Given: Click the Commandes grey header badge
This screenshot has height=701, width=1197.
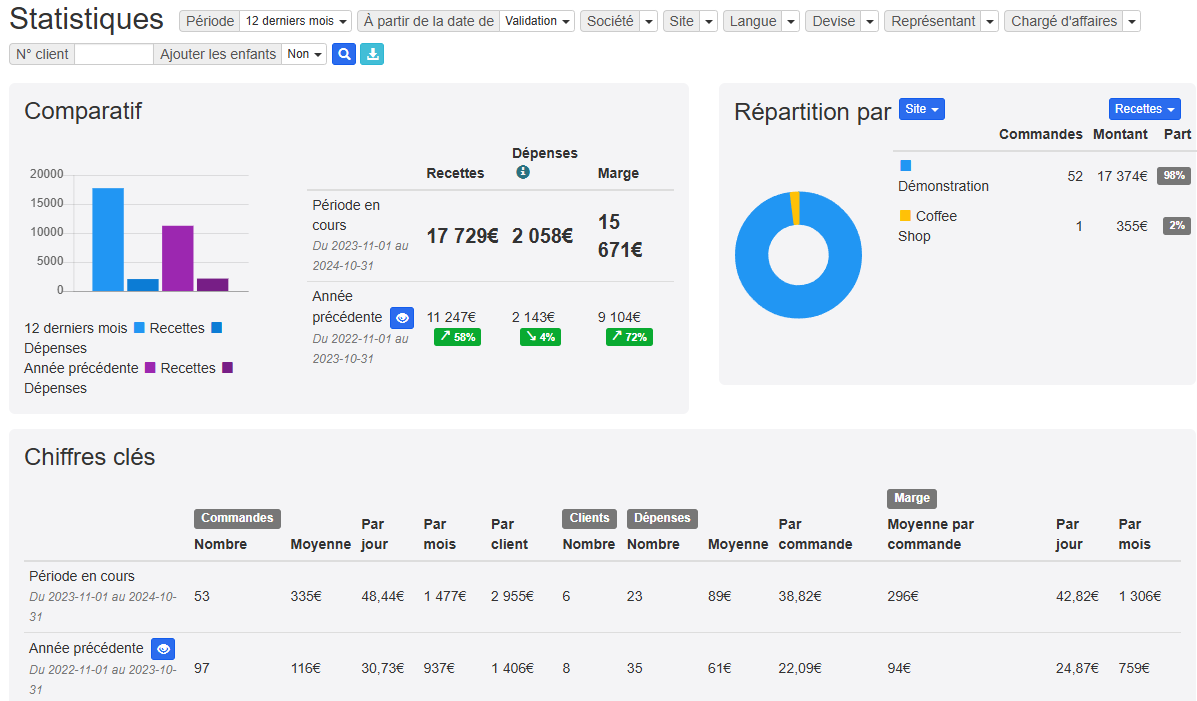Looking at the screenshot, I should point(237,518).
